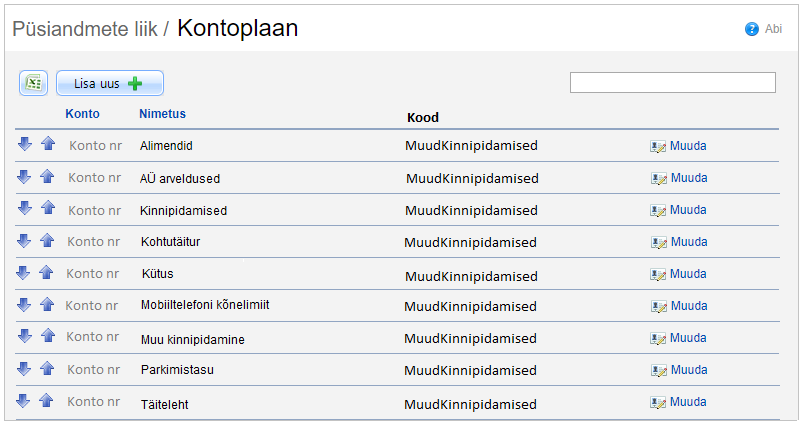Sort by the Nimetus column header
The height and width of the screenshot is (424, 804).
coord(162,114)
